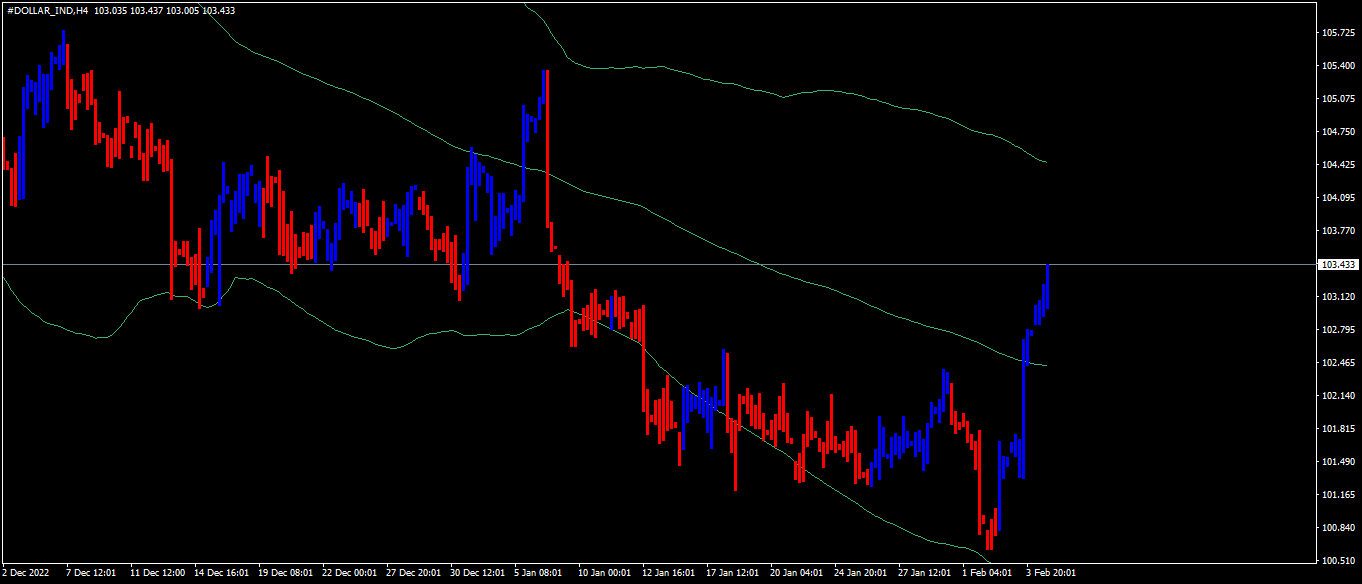Screen dimensions: 1362x584
Task: Click the 20 Jan 04:01 time label
Action: point(798,574)
